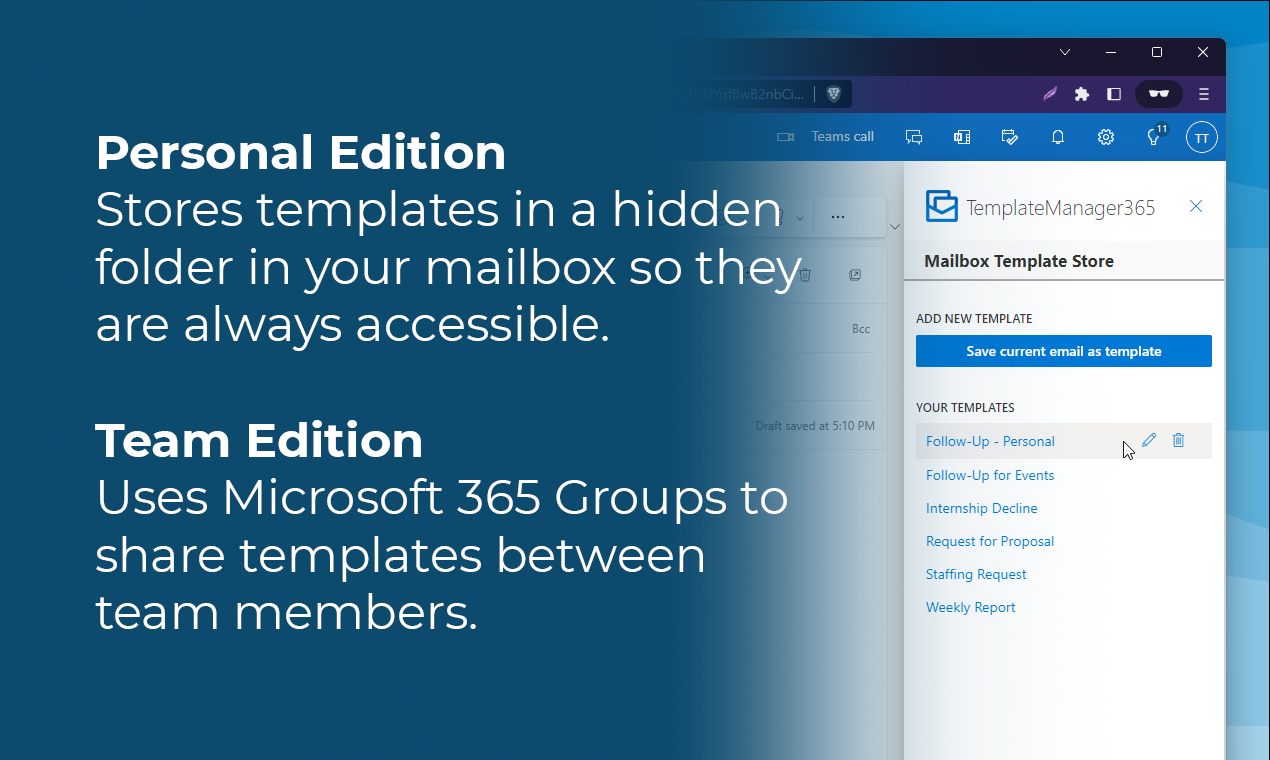Open the tips lightbulb icon

1155,136
